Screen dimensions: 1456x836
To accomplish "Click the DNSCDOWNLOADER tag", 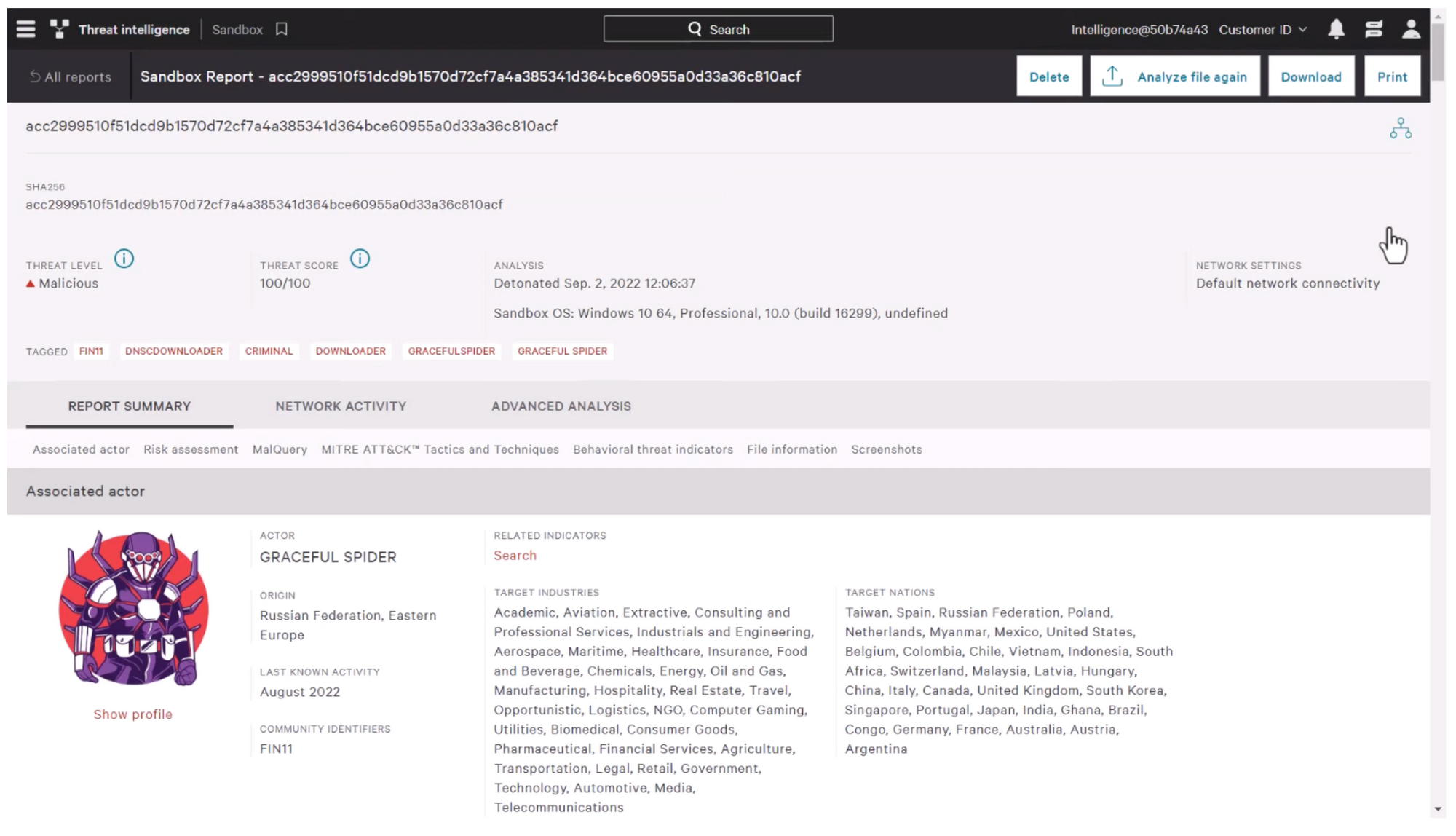I will pyautogui.click(x=174, y=351).
